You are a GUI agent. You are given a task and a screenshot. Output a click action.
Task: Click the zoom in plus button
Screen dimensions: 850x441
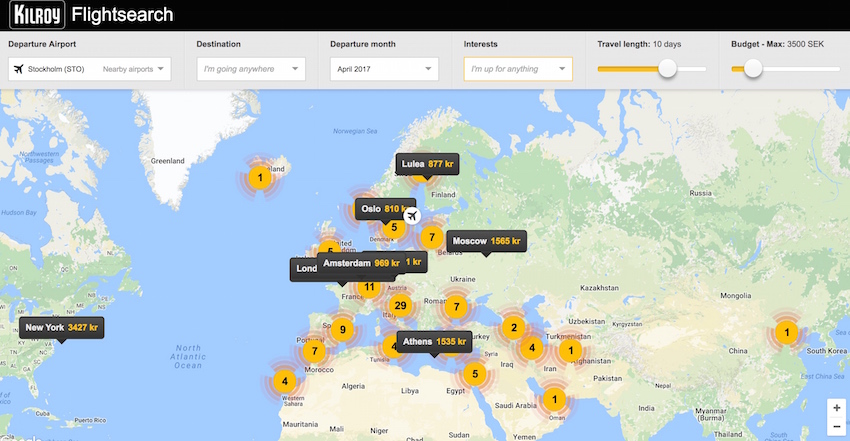pos(835,408)
